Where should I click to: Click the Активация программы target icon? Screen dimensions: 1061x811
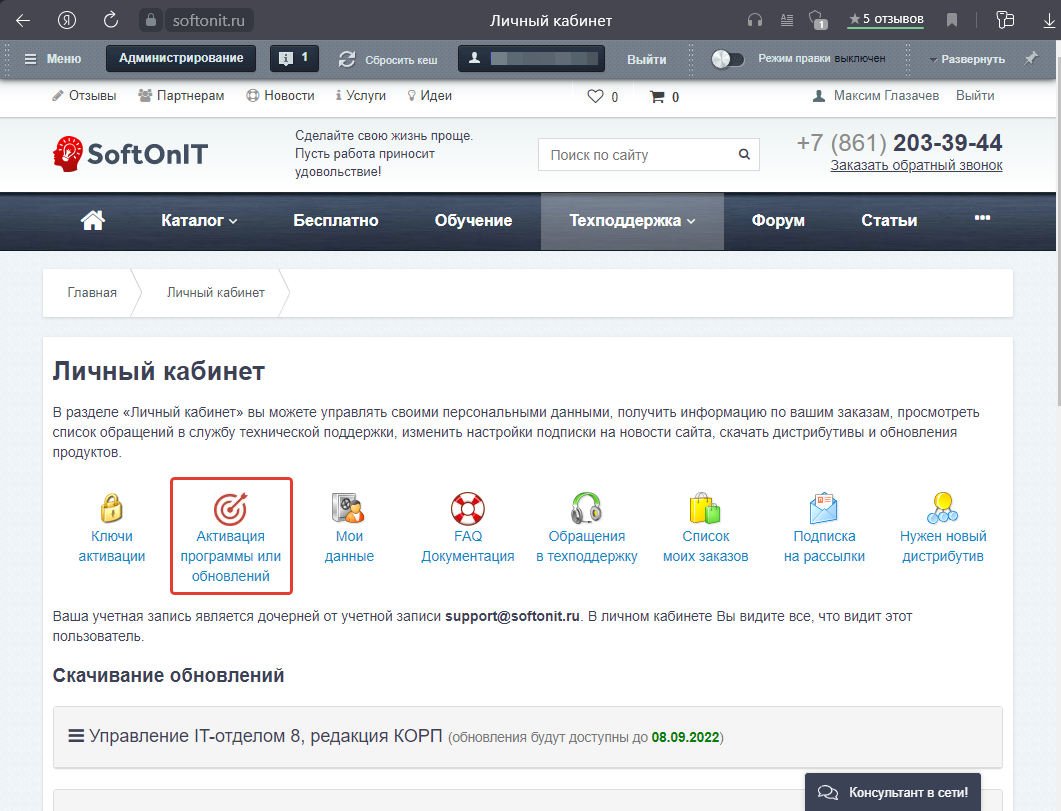(231, 508)
